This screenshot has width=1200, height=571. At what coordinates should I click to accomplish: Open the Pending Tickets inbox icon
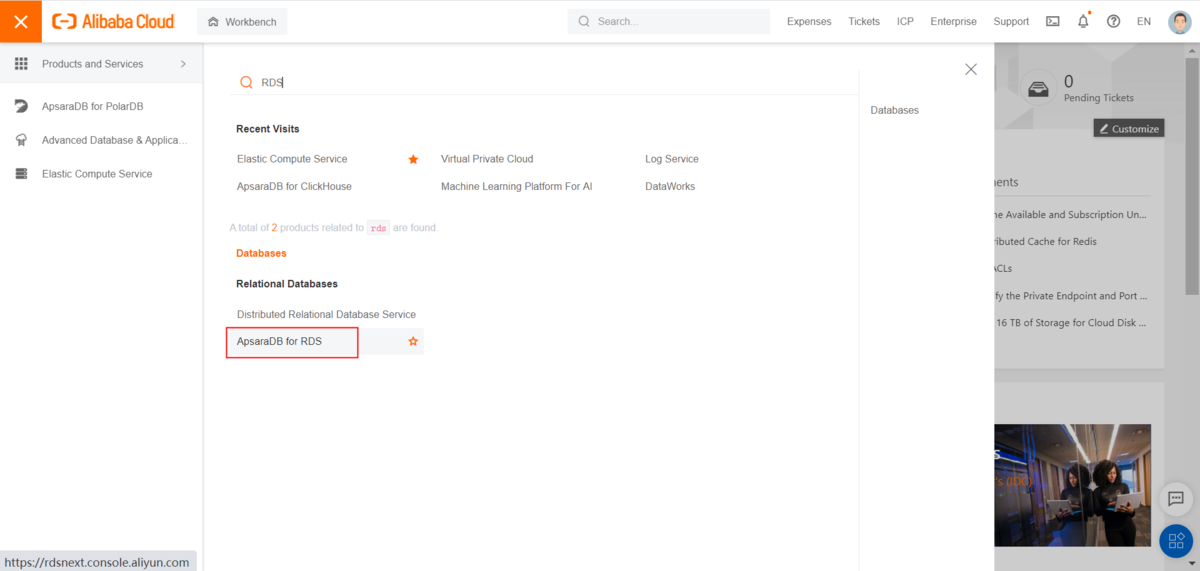1040,89
